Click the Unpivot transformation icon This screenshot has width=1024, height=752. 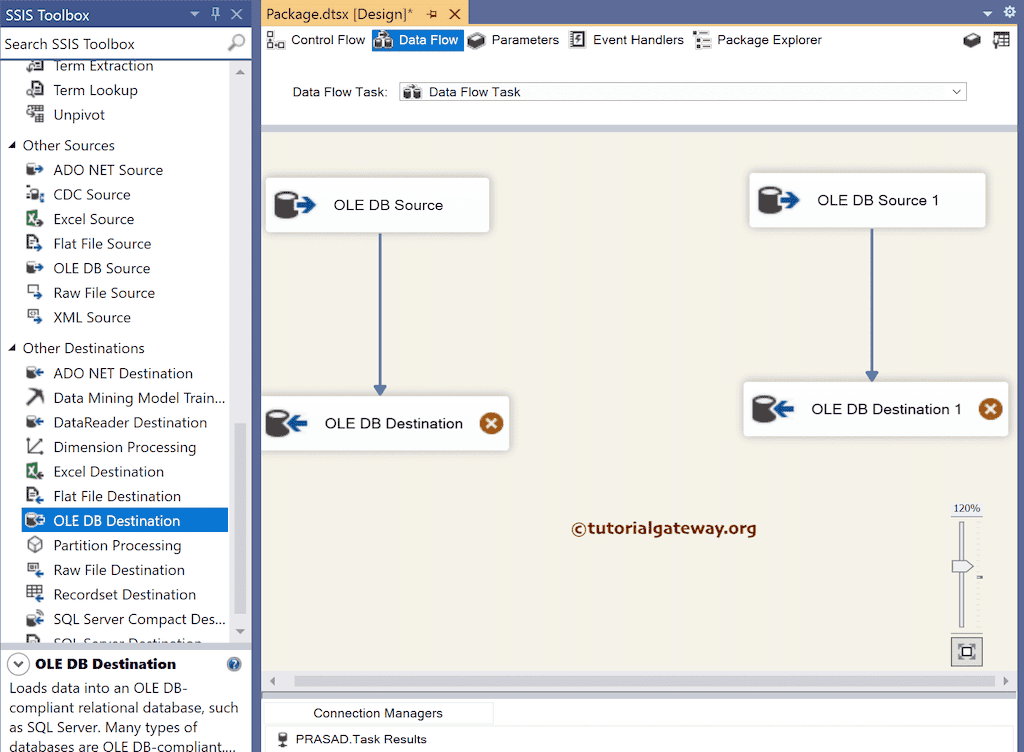35,114
